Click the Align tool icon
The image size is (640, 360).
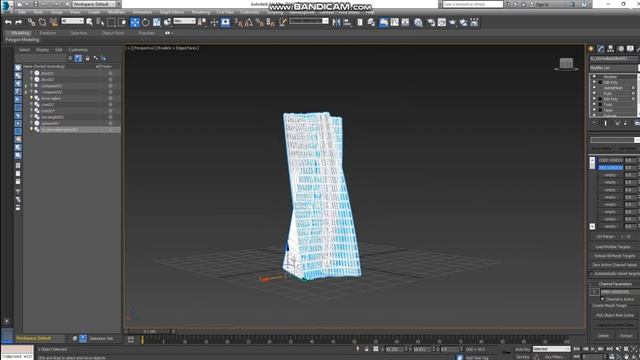(x=347, y=22)
